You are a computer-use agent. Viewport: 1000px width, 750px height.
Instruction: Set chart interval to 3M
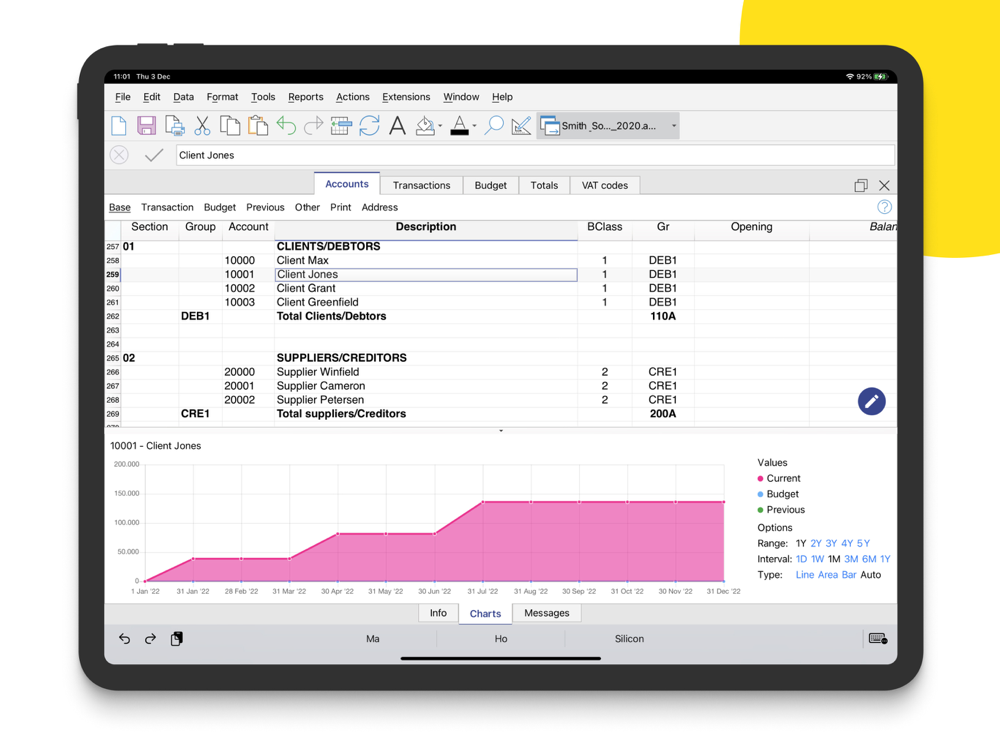(851, 559)
